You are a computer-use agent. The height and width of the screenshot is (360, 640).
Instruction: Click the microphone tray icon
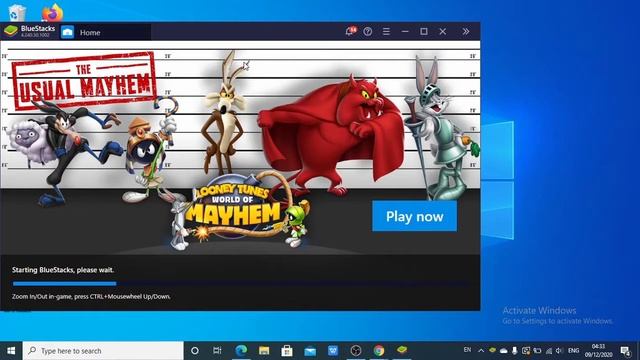pos(515,351)
